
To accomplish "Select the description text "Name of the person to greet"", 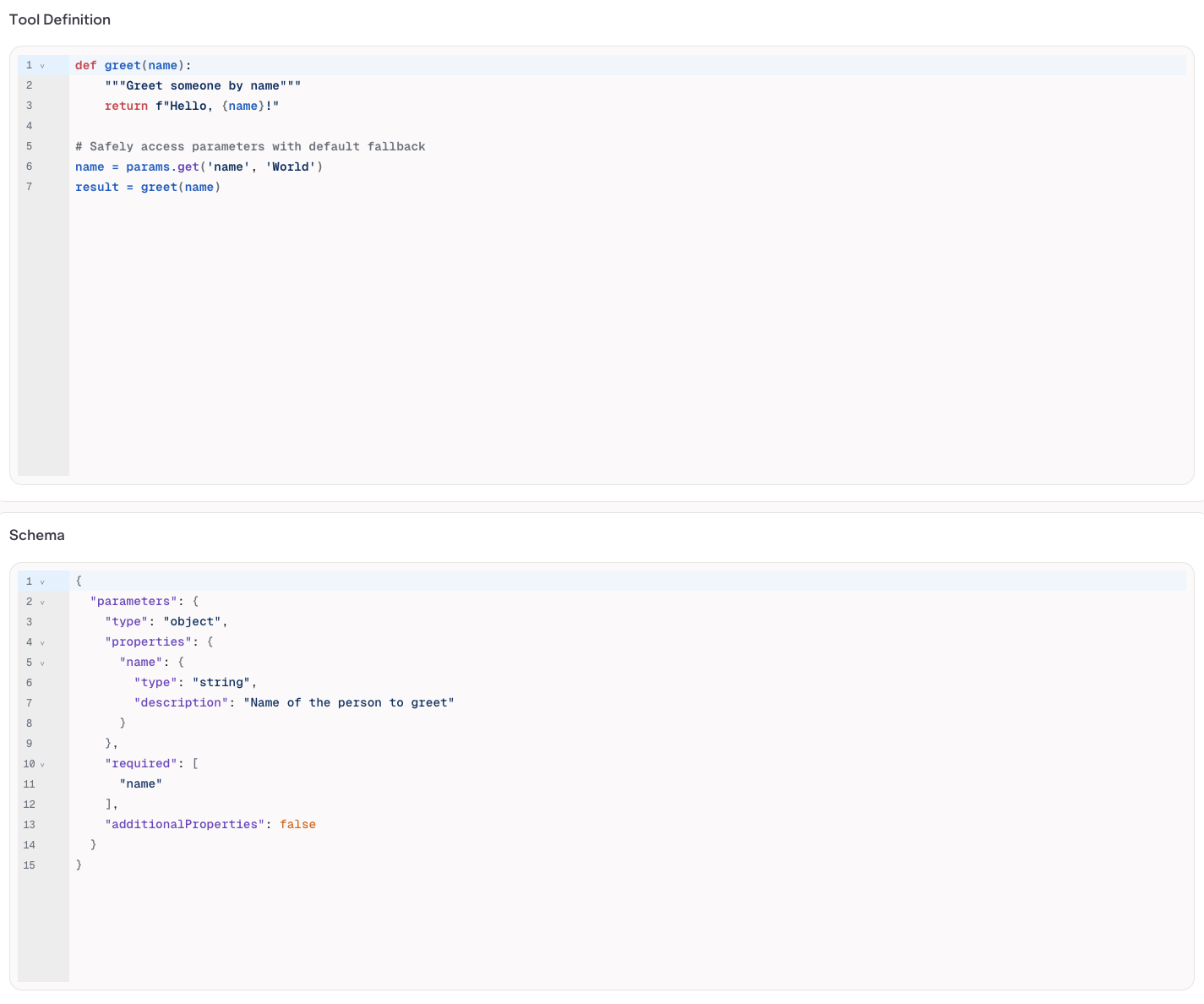I will [348, 702].
